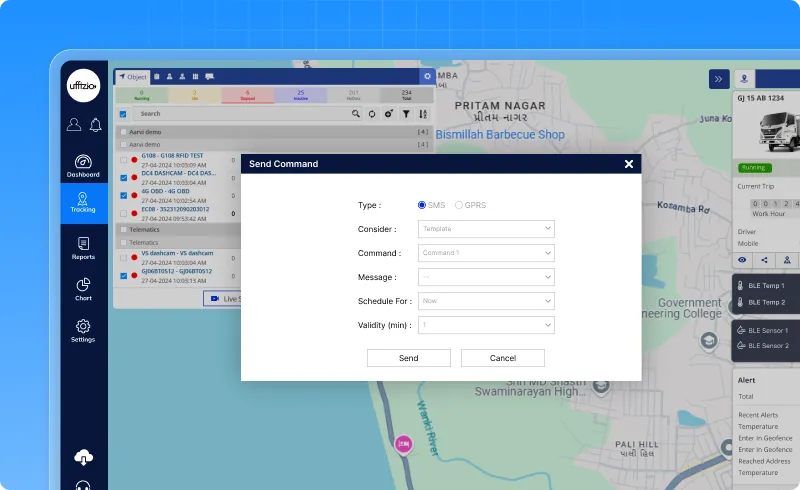The image size is (800, 490).
Task: Click the sort order icon
Action: pos(423,115)
